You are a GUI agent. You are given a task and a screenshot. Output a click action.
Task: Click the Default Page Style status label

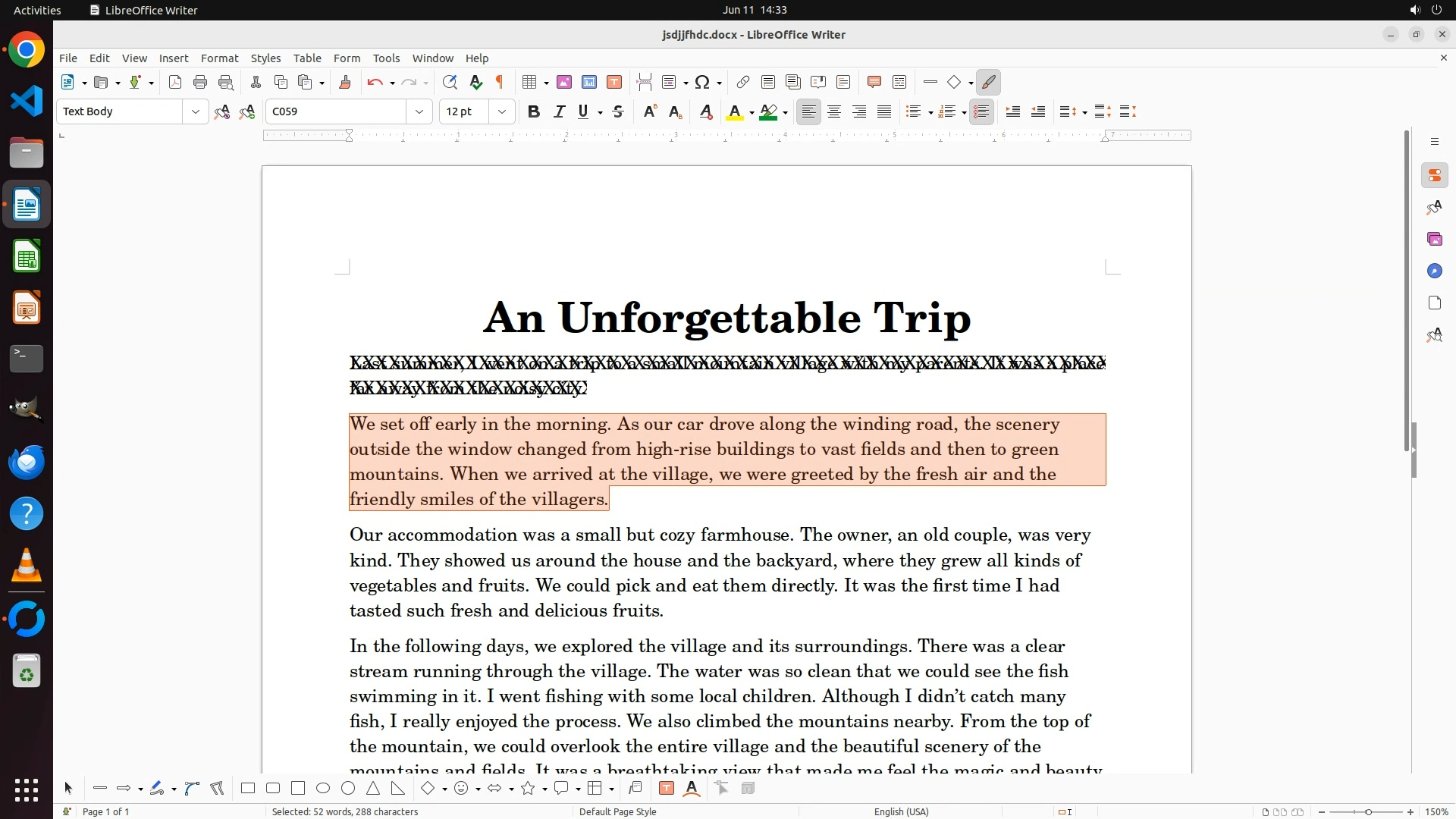point(617,811)
